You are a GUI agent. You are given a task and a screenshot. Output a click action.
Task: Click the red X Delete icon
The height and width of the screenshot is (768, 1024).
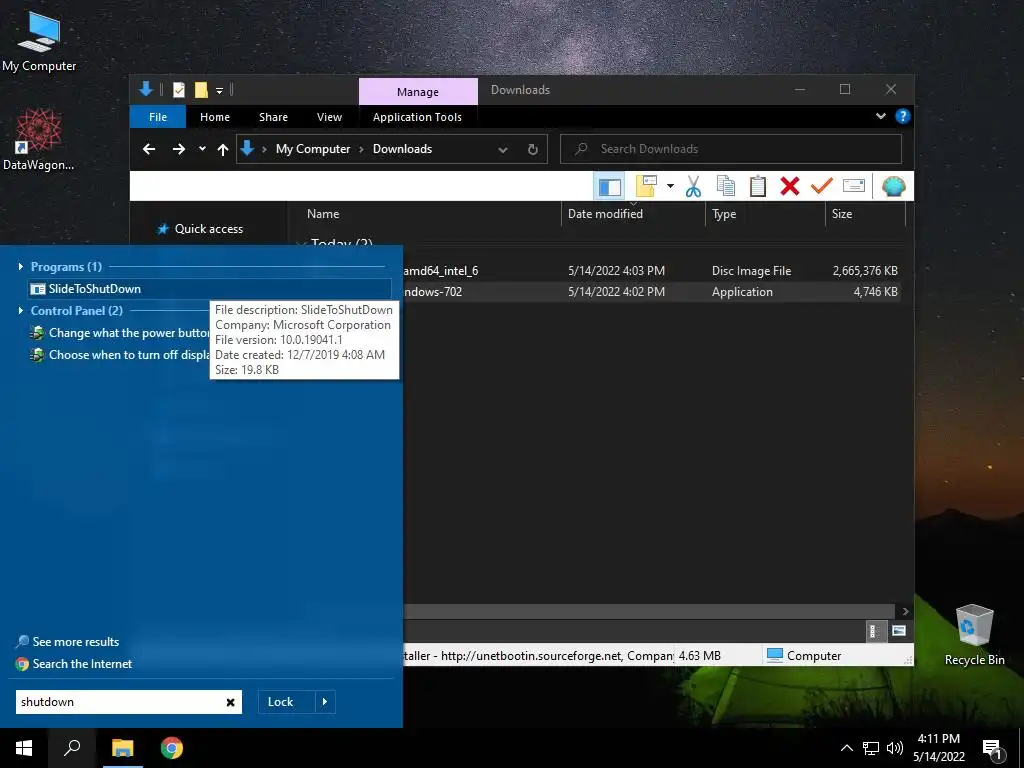pyautogui.click(x=790, y=186)
